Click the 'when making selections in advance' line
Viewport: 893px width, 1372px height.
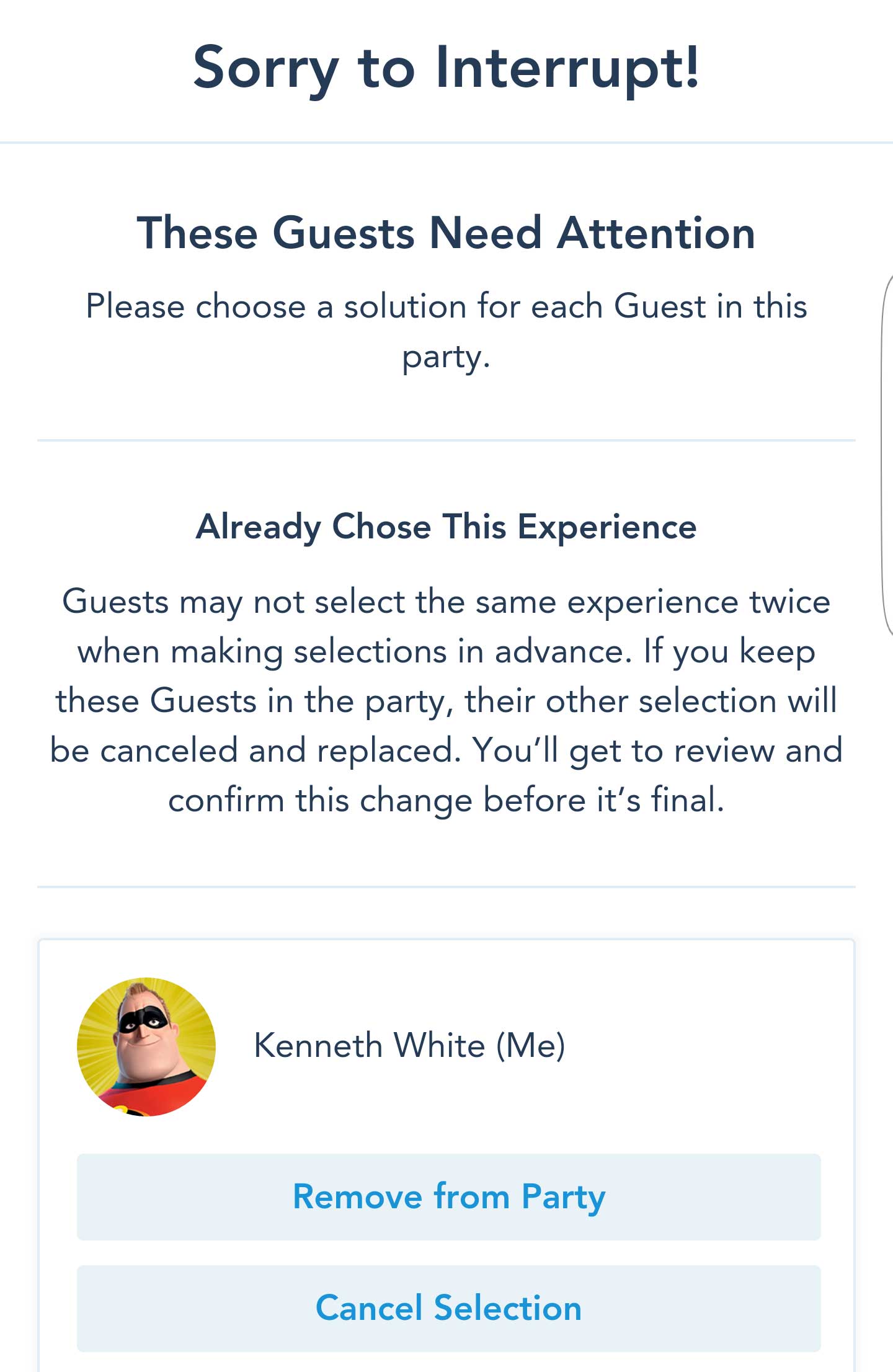click(x=446, y=652)
